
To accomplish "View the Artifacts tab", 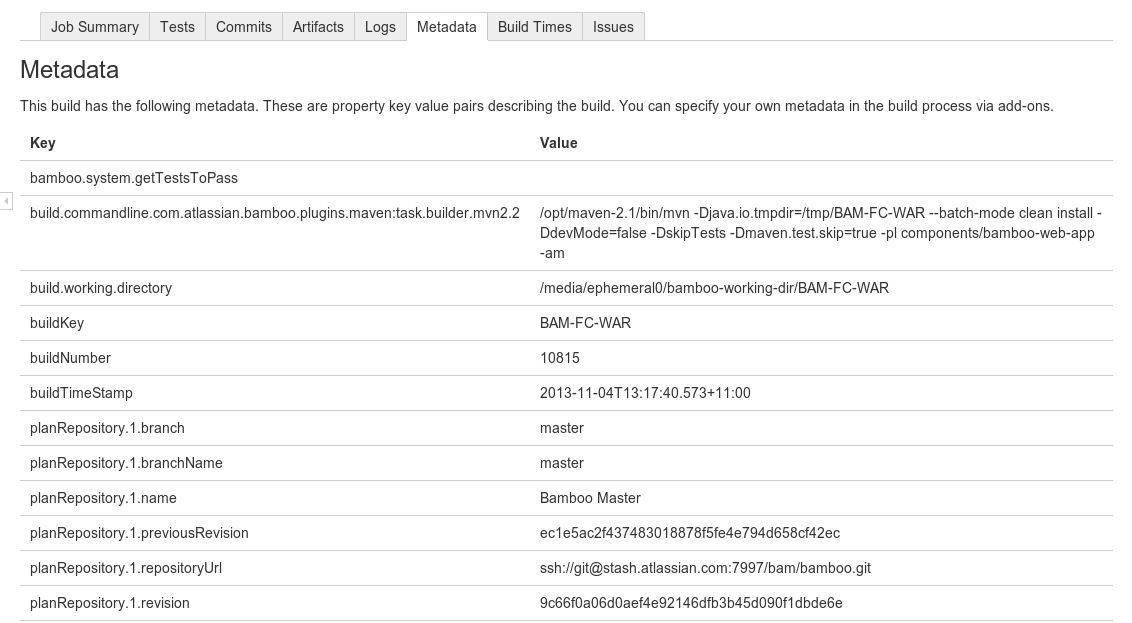I will (x=318, y=27).
